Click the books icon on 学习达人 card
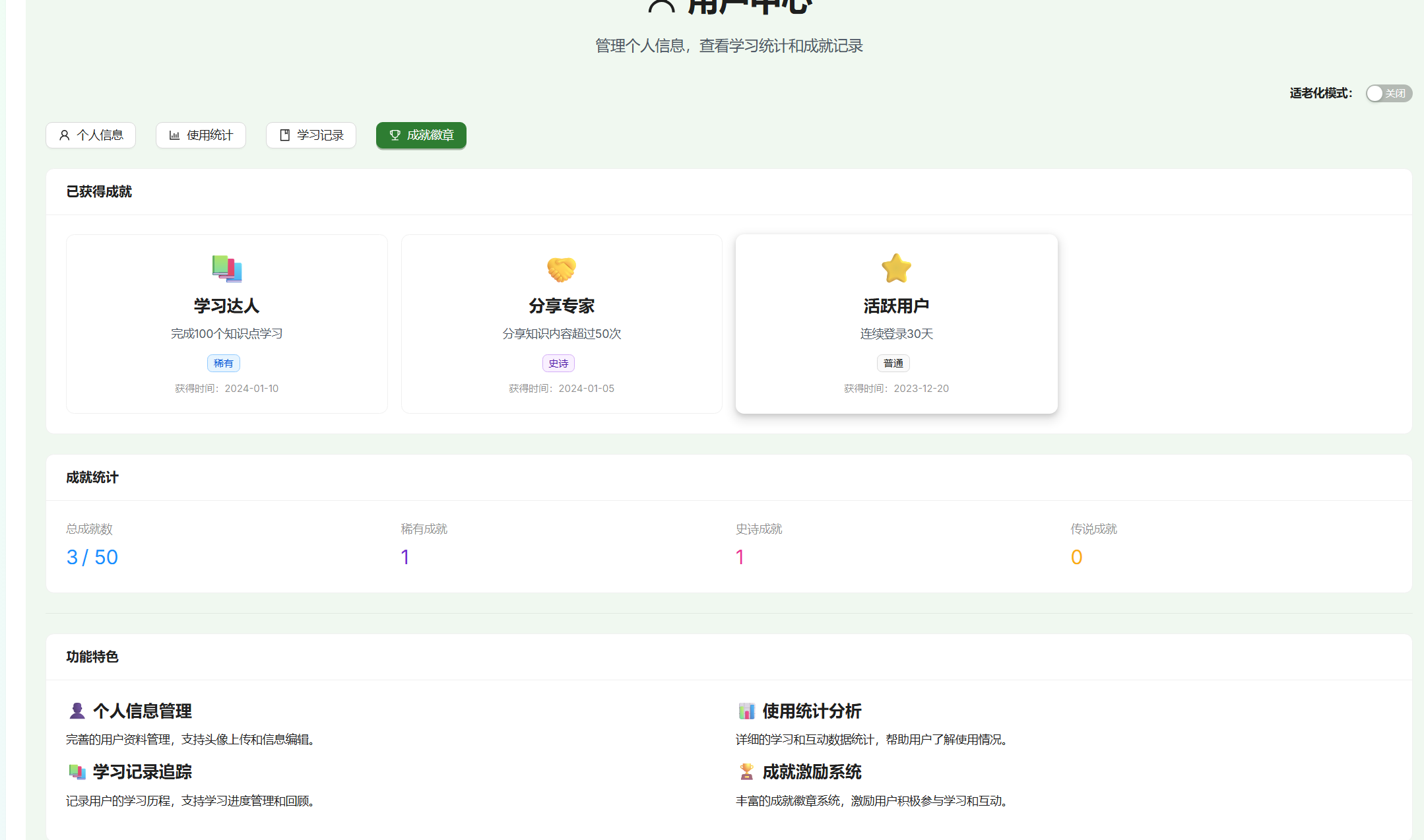Viewport: 1424px width, 840px height. (x=227, y=269)
